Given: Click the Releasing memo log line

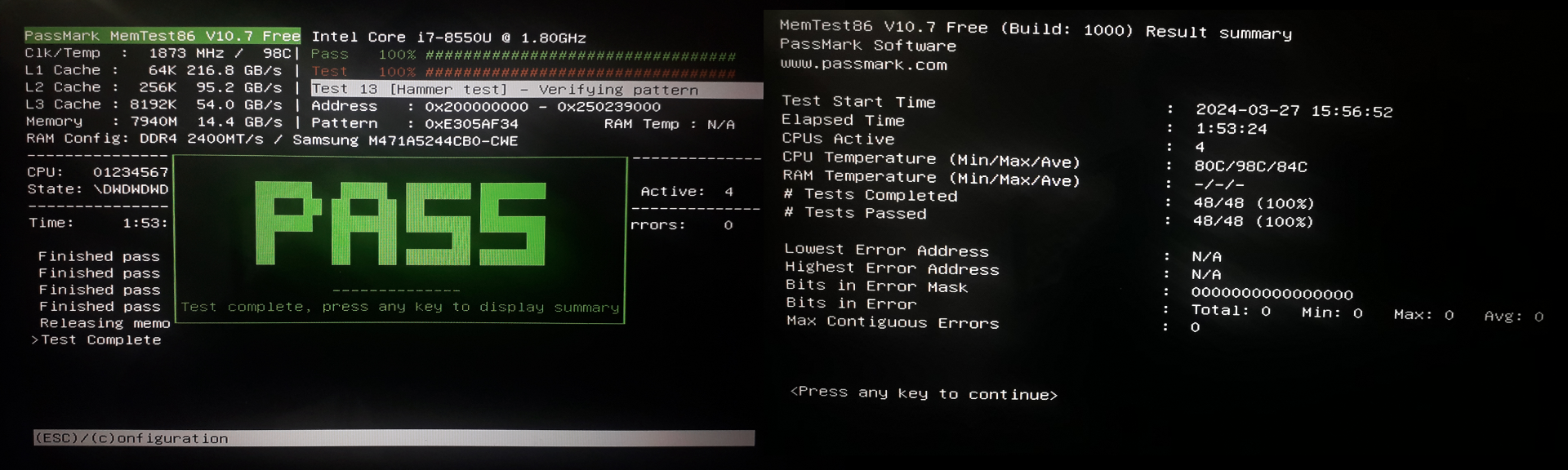Looking at the screenshot, I should coord(105,323).
